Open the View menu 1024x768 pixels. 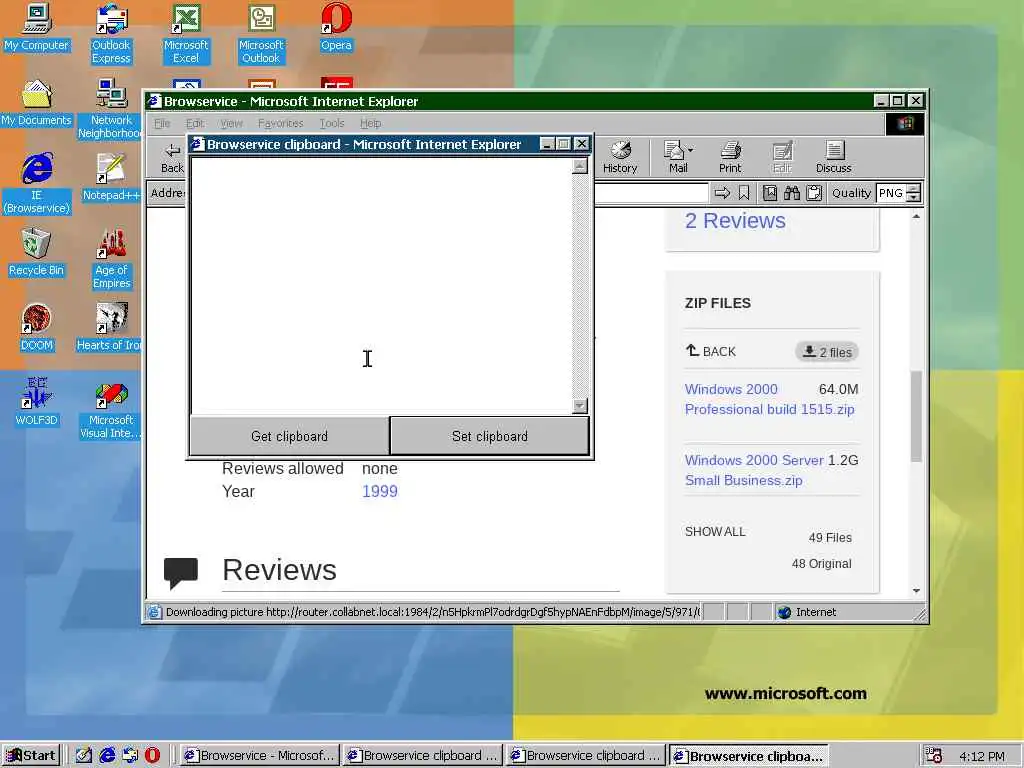pyautogui.click(x=231, y=123)
